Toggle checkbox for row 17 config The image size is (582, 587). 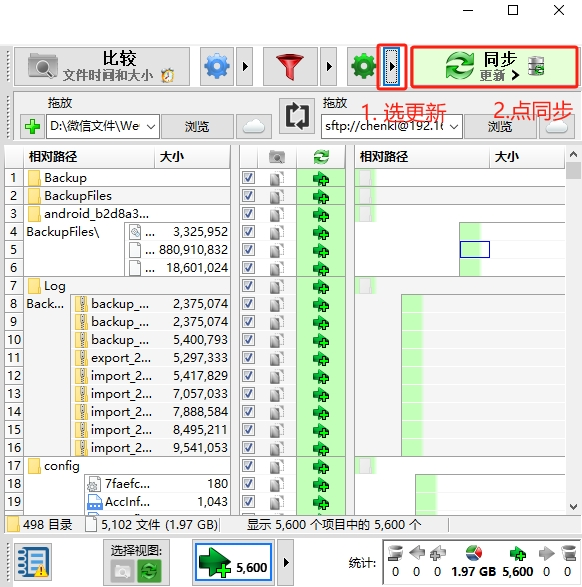click(249, 466)
